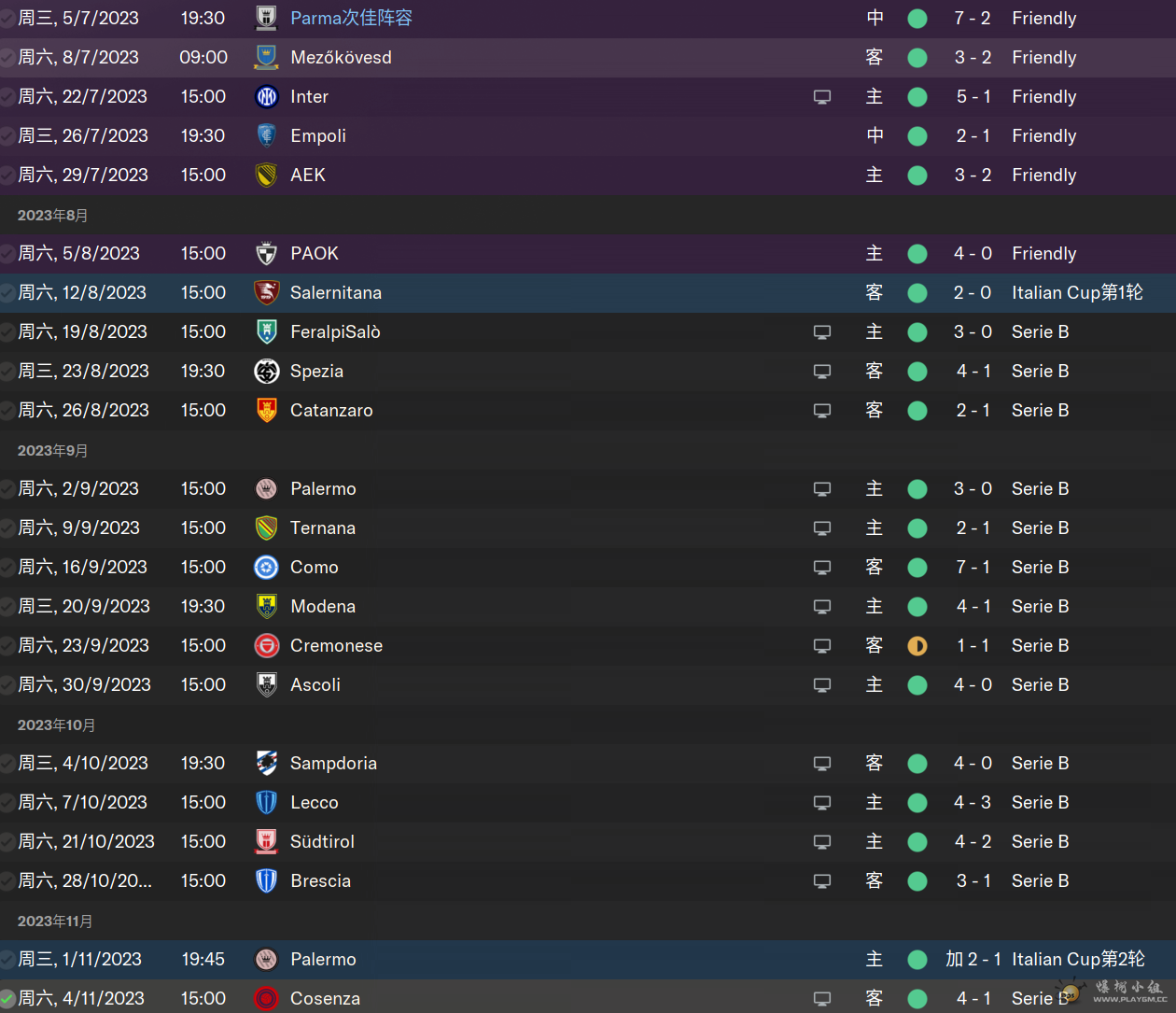
Task: Open the Parma次佳阵容 team link
Action: tap(352, 18)
